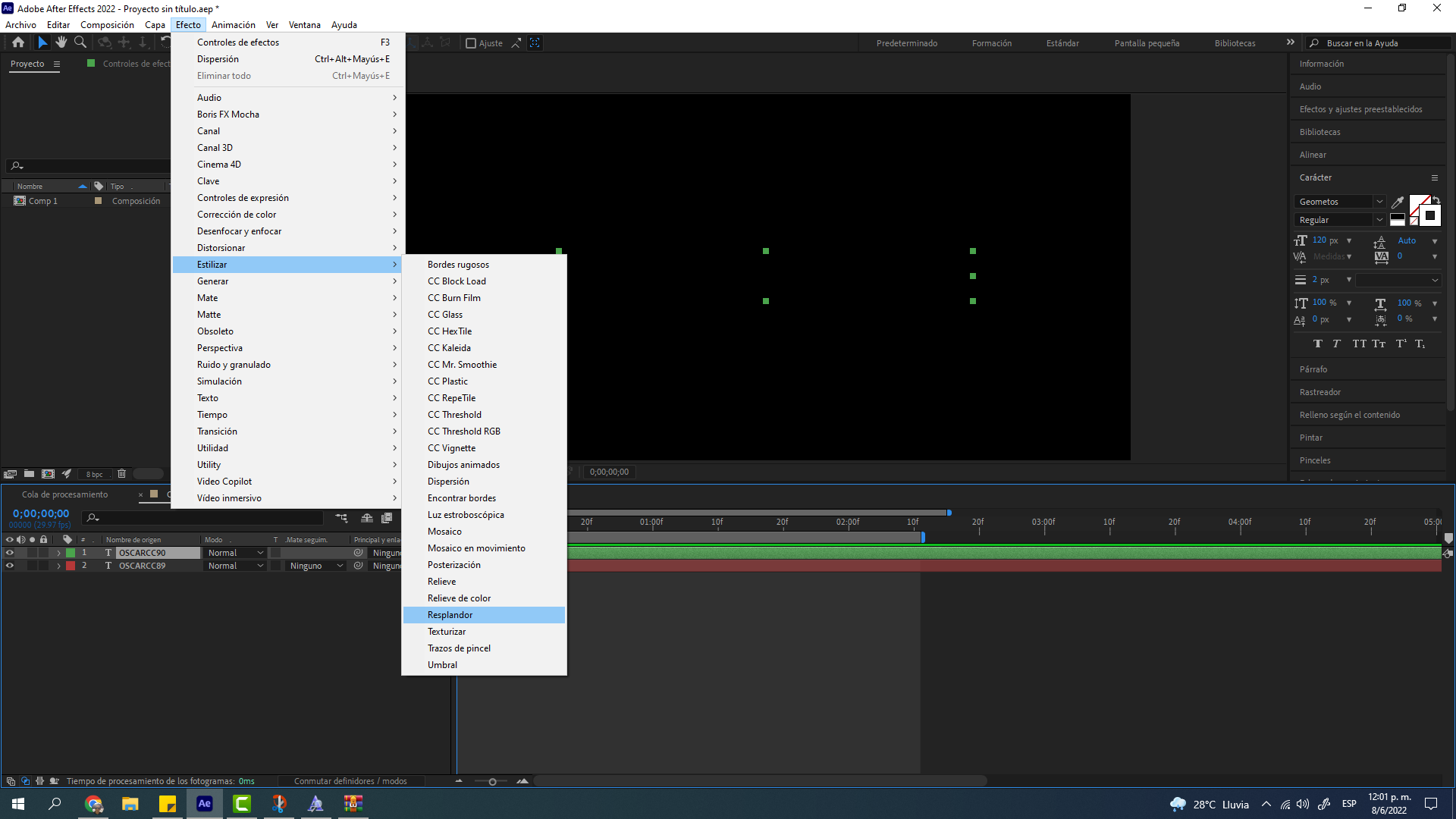The image size is (1456, 819).
Task: Select Mosaico effect entry
Action: coord(484,532)
